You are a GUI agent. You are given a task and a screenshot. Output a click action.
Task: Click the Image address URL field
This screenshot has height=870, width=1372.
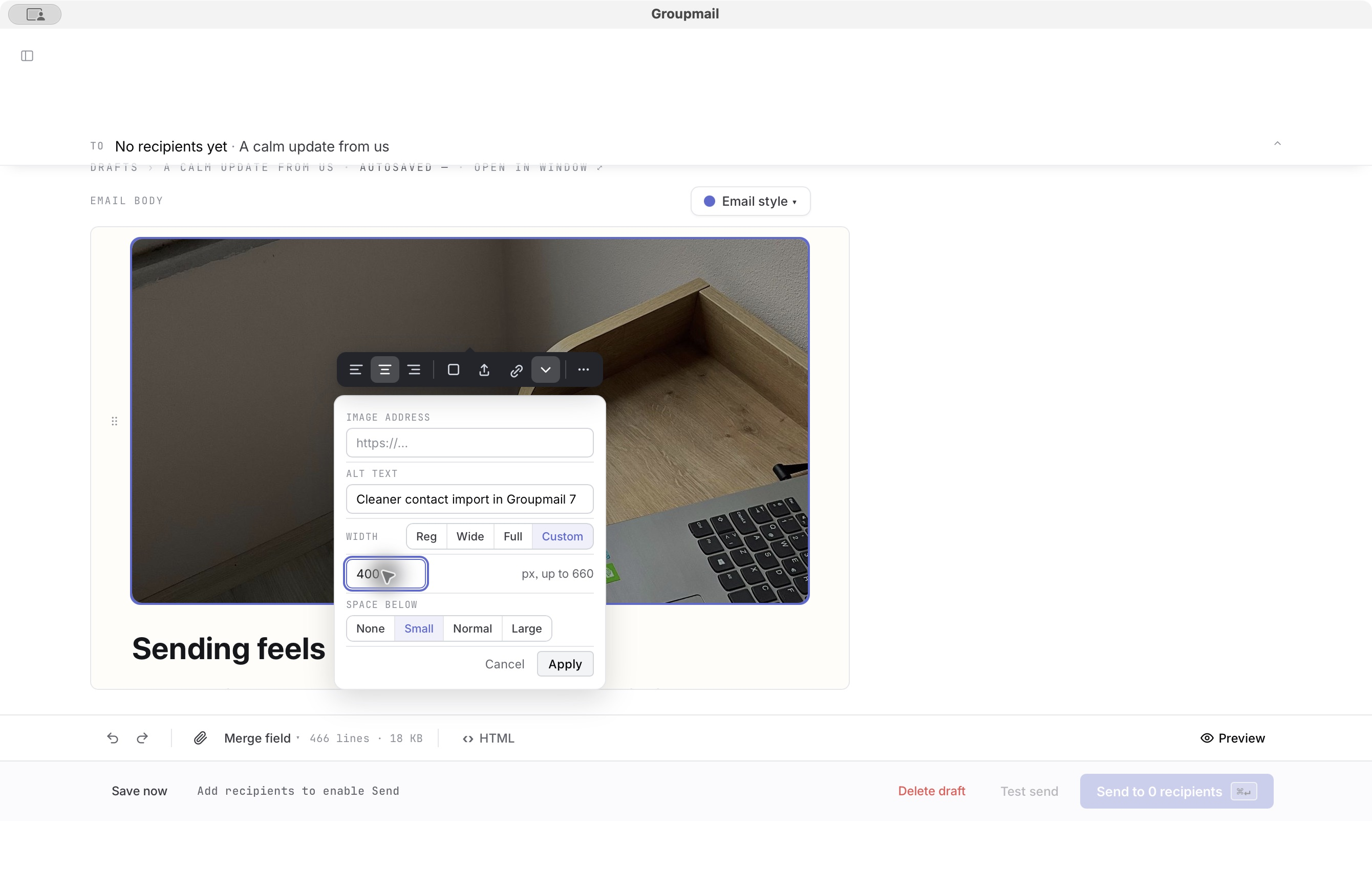[x=469, y=443]
